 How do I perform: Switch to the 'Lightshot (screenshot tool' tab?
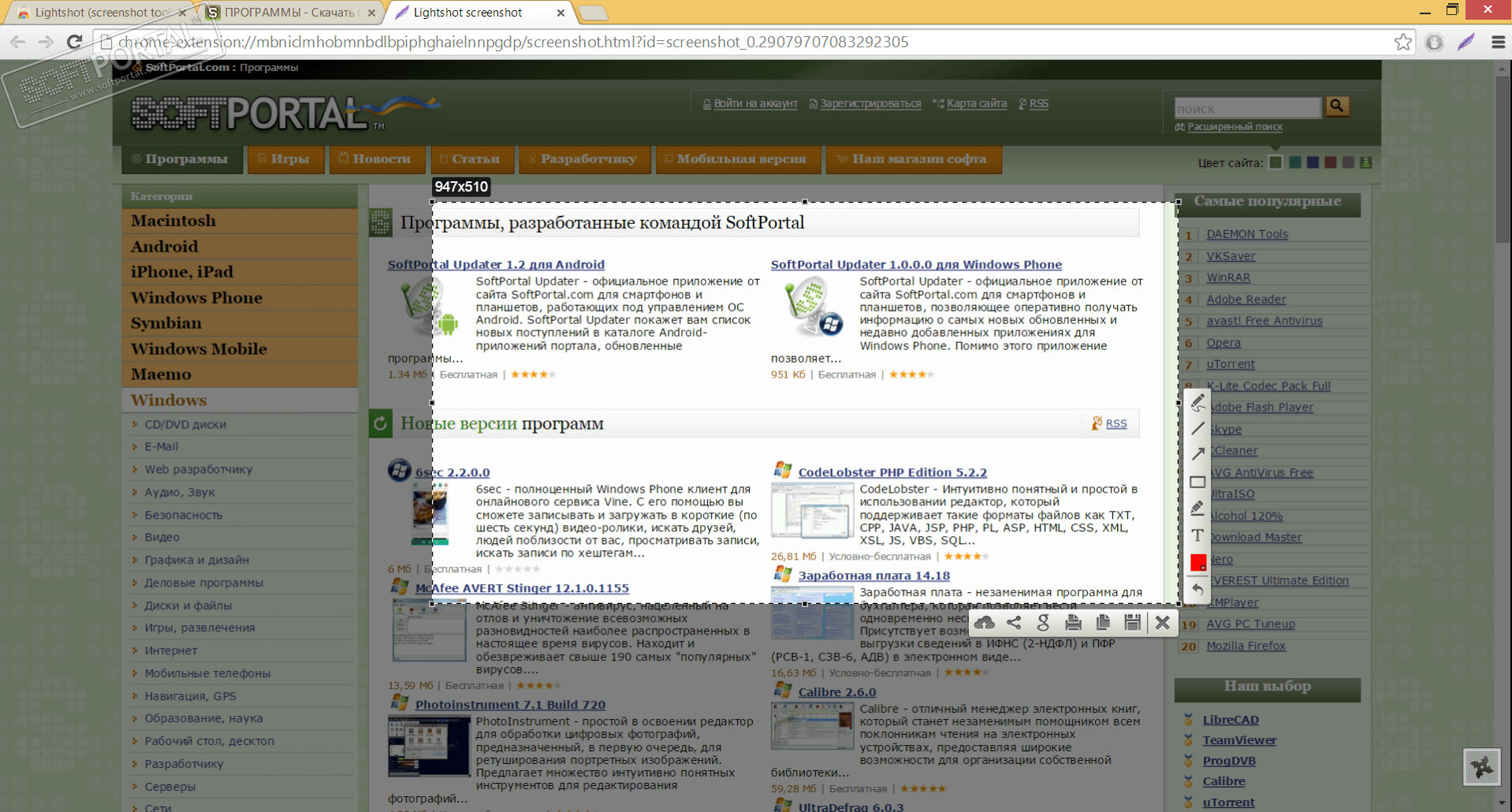[102, 13]
